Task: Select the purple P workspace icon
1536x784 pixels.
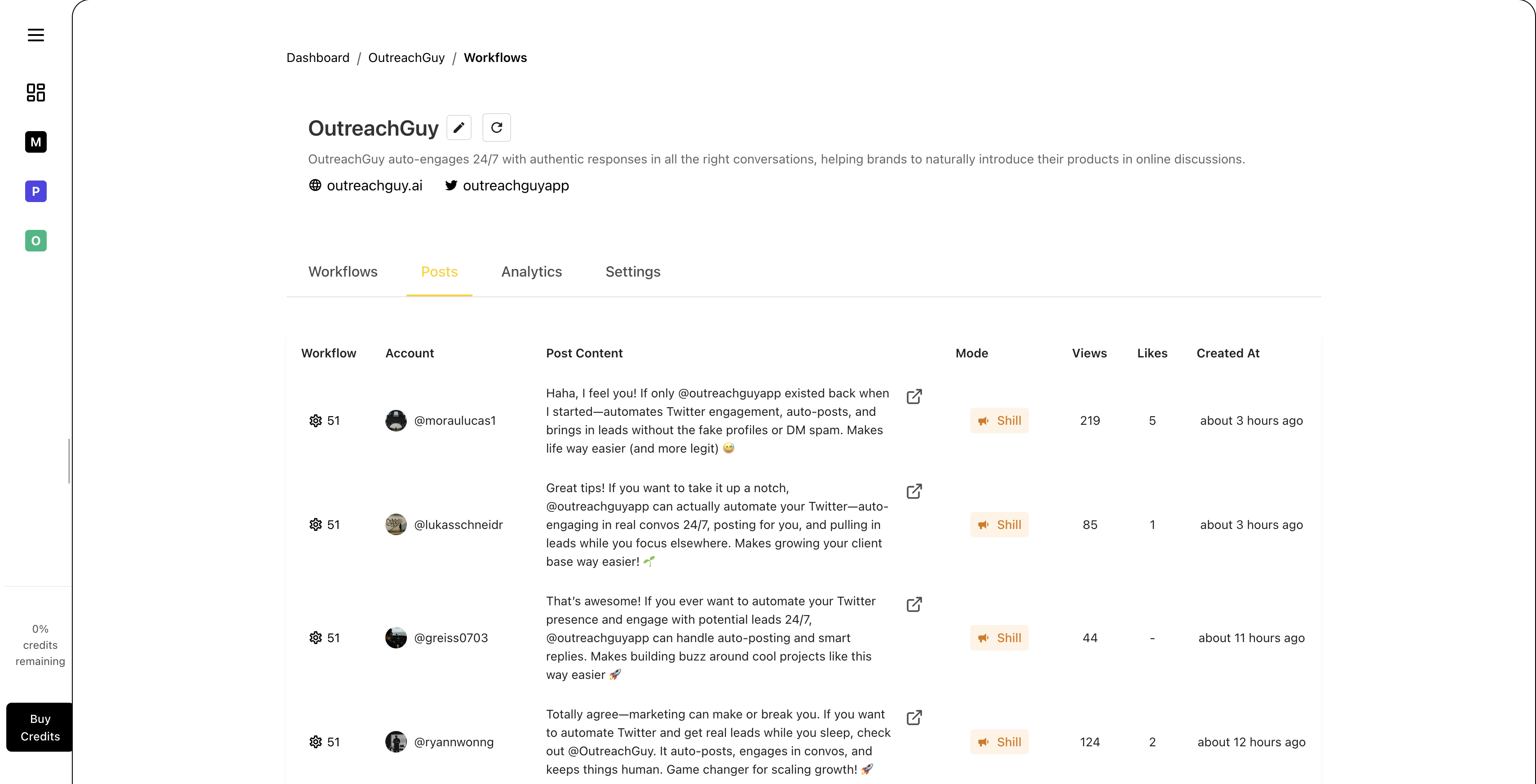Action: click(35, 191)
